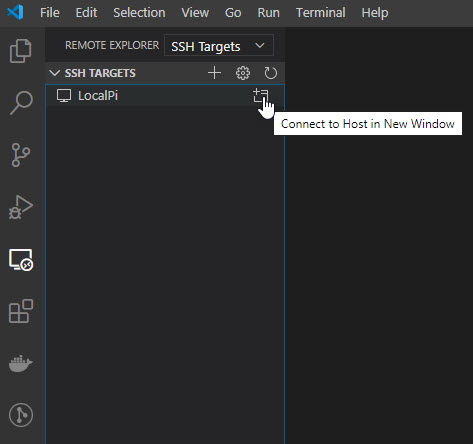Open the Search view icon
This screenshot has height=444, width=473.
(x=21, y=103)
